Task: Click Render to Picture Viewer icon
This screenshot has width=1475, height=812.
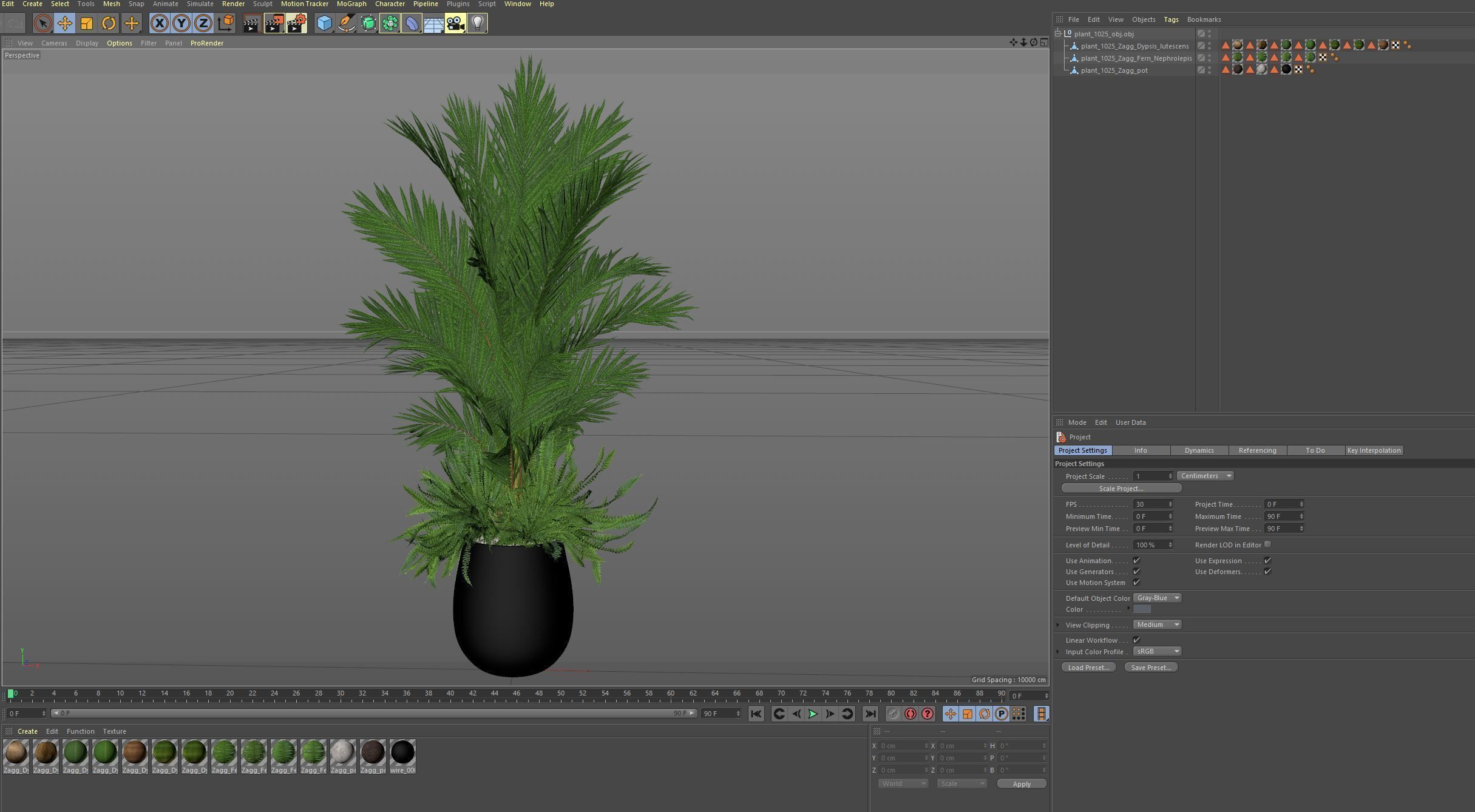Action: click(x=274, y=24)
